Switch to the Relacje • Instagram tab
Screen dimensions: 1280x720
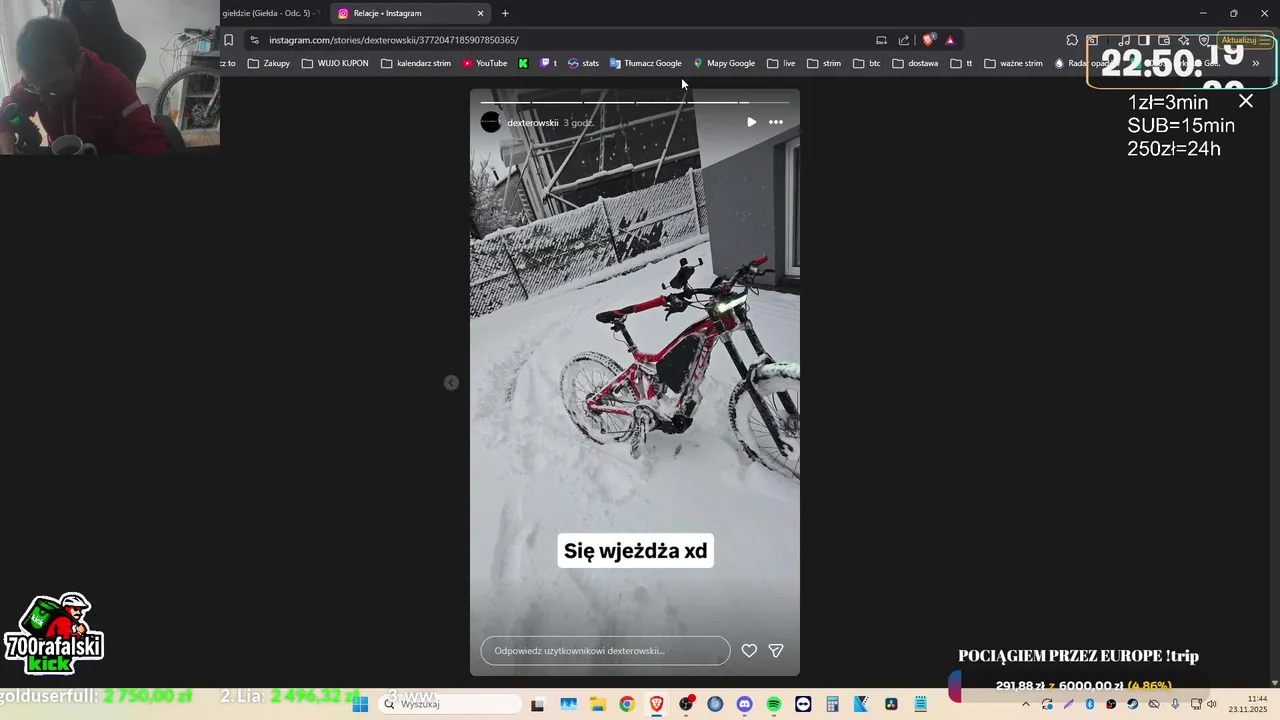click(410, 13)
